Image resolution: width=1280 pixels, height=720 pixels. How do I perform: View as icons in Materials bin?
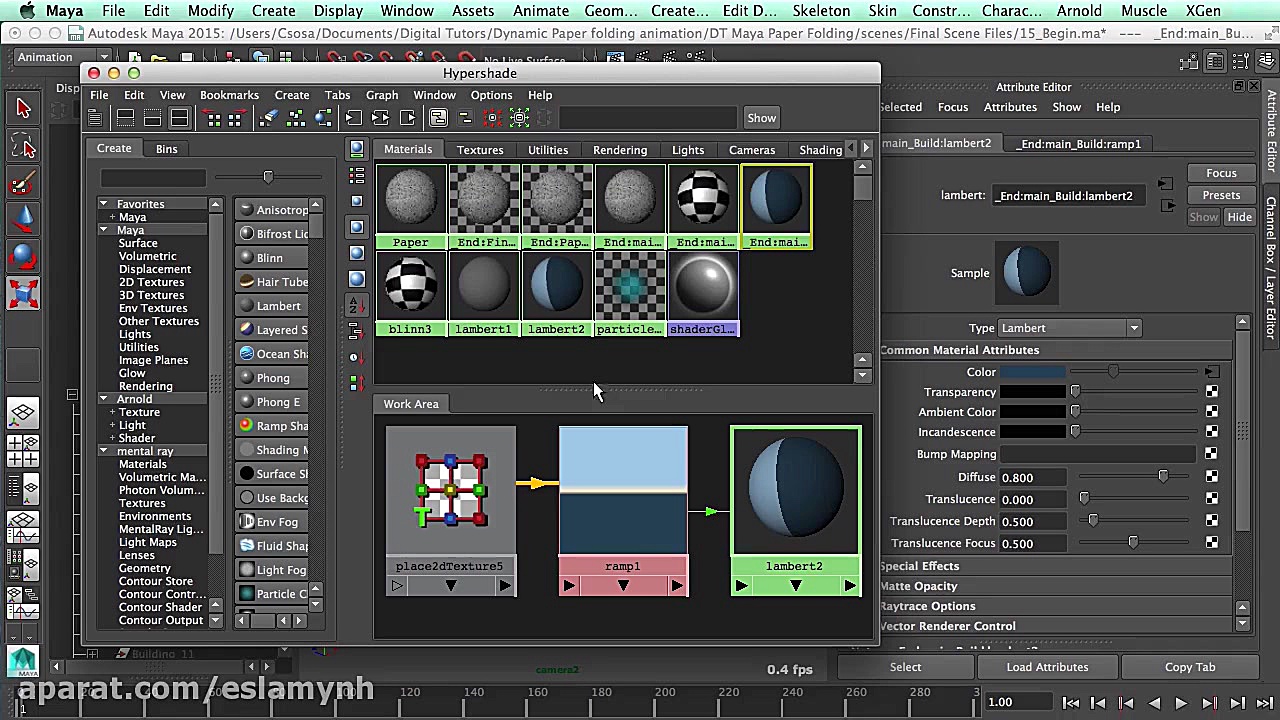(x=357, y=149)
